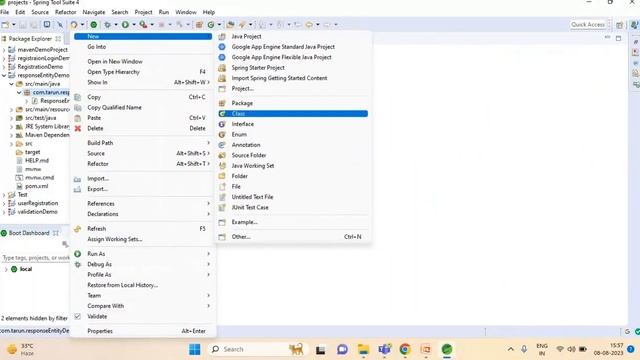This screenshot has width=640, height=360.
Task: Open Chrome from the taskbar
Action: [405, 349]
